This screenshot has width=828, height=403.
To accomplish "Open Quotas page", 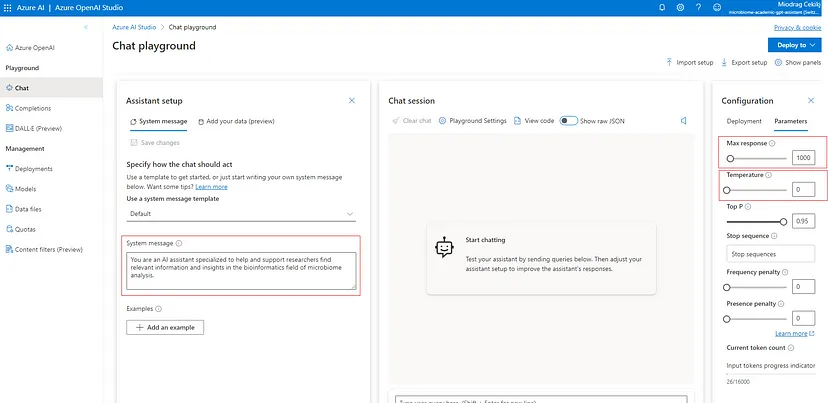I will [21, 230].
